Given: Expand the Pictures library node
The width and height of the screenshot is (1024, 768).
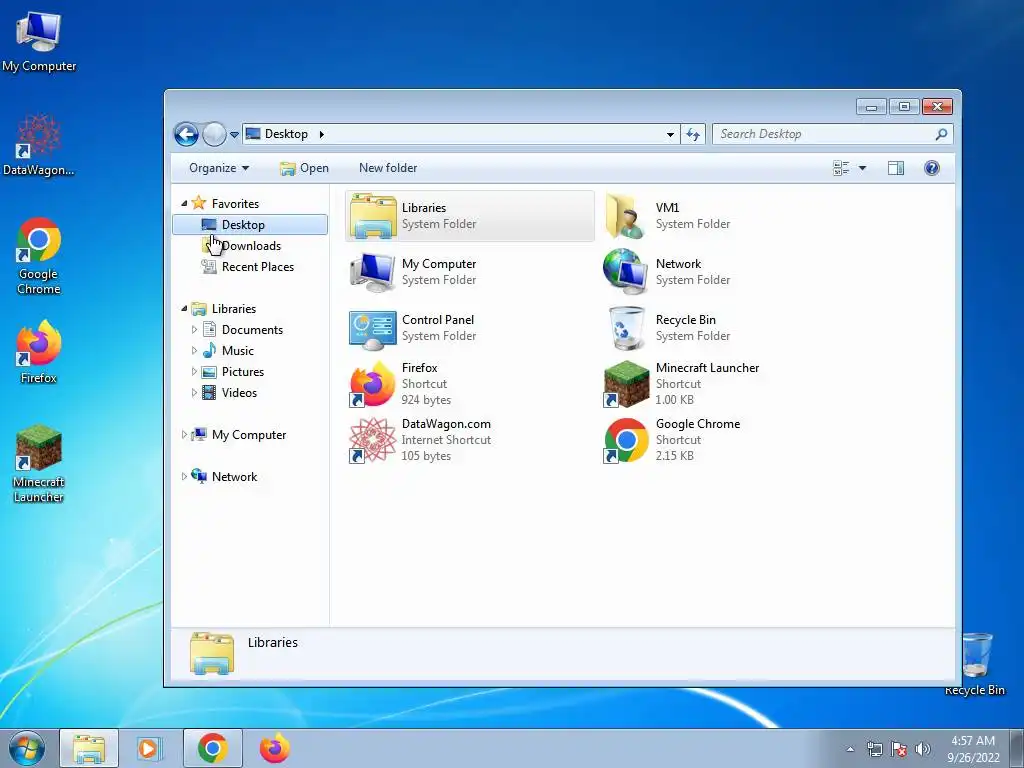Looking at the screenshot, I should [194, 372].
